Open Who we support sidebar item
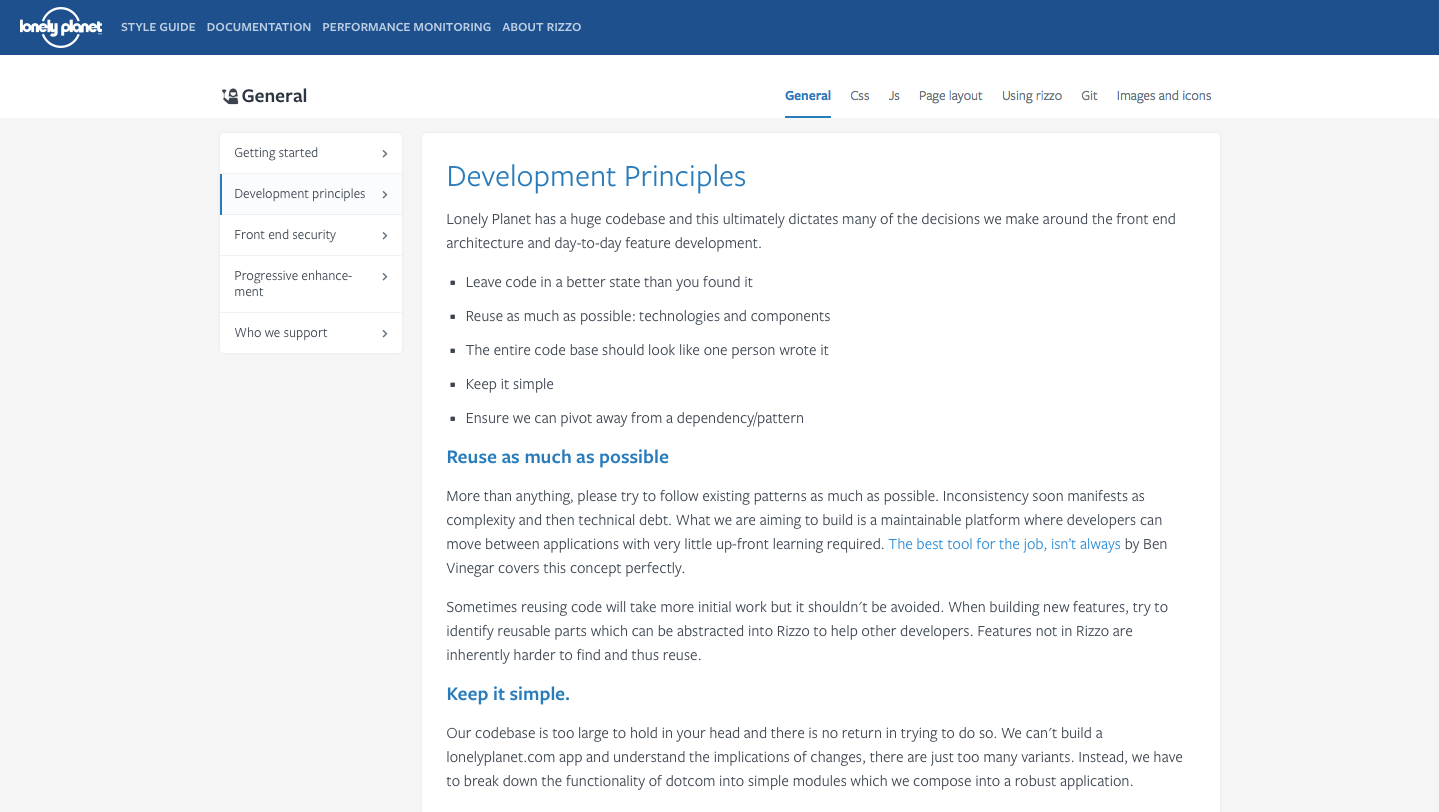1439x812 pixels. point(311,333)
